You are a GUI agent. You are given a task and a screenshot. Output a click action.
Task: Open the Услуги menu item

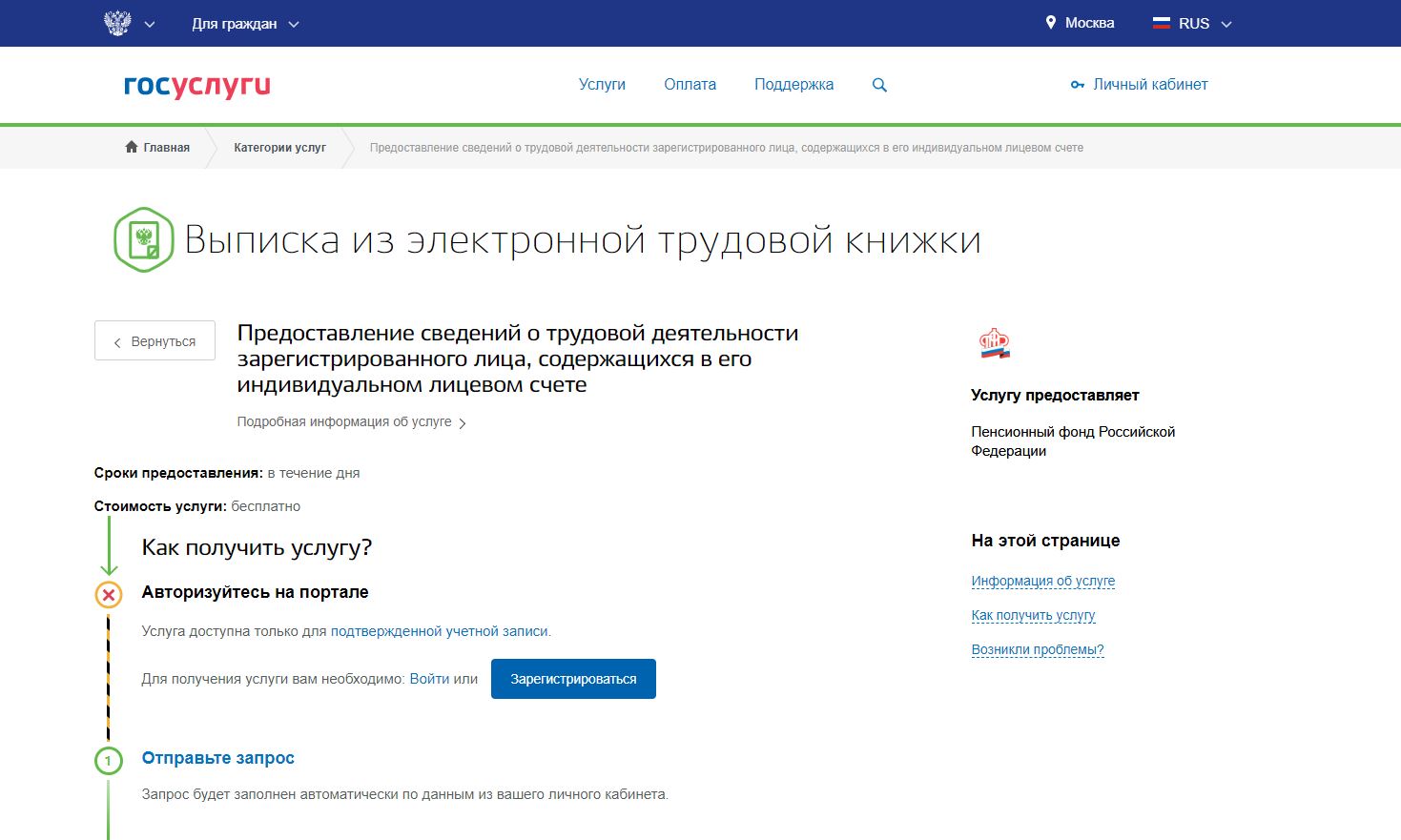[x=602, y=85]
